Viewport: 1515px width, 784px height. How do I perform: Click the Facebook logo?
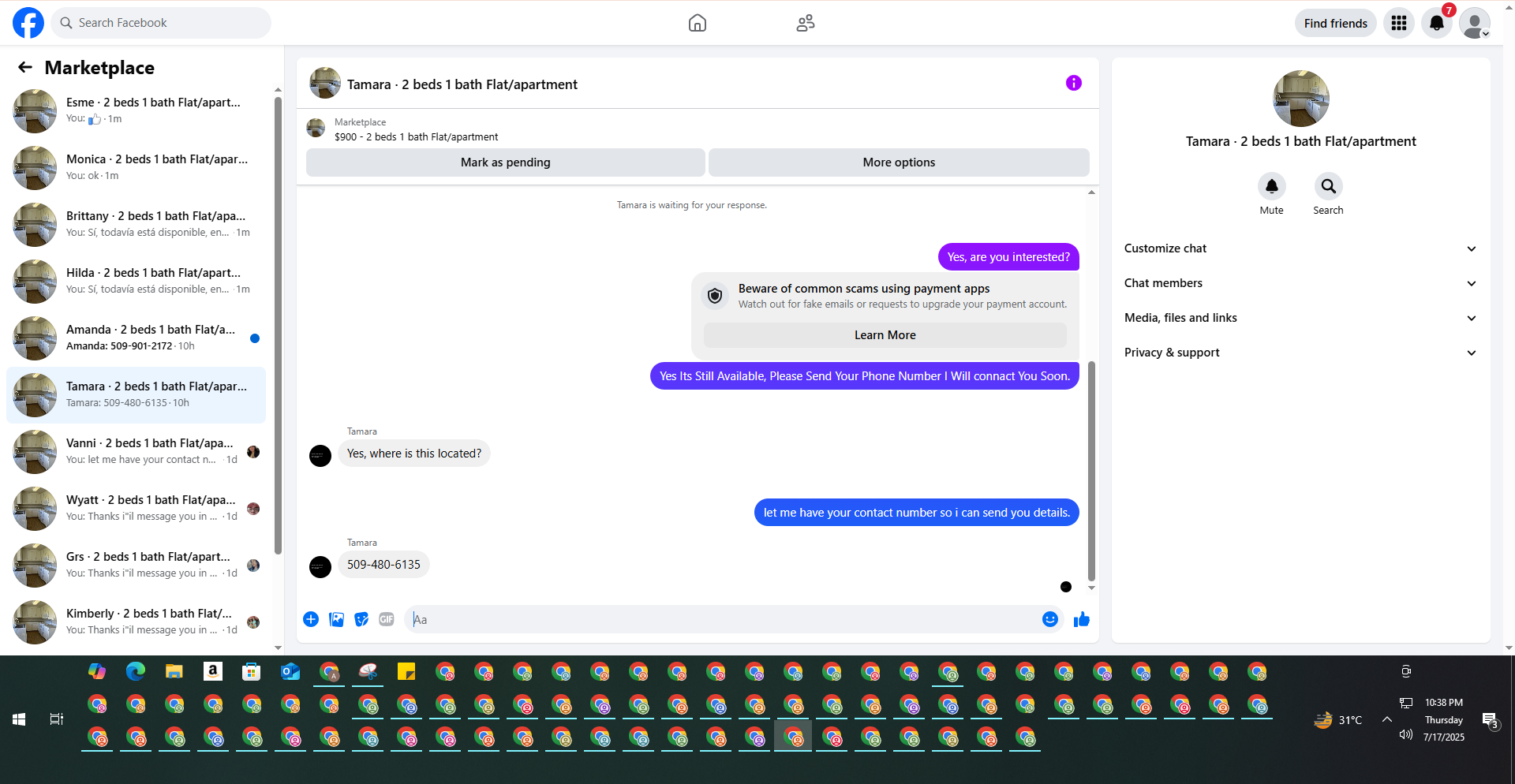(28, 23)
